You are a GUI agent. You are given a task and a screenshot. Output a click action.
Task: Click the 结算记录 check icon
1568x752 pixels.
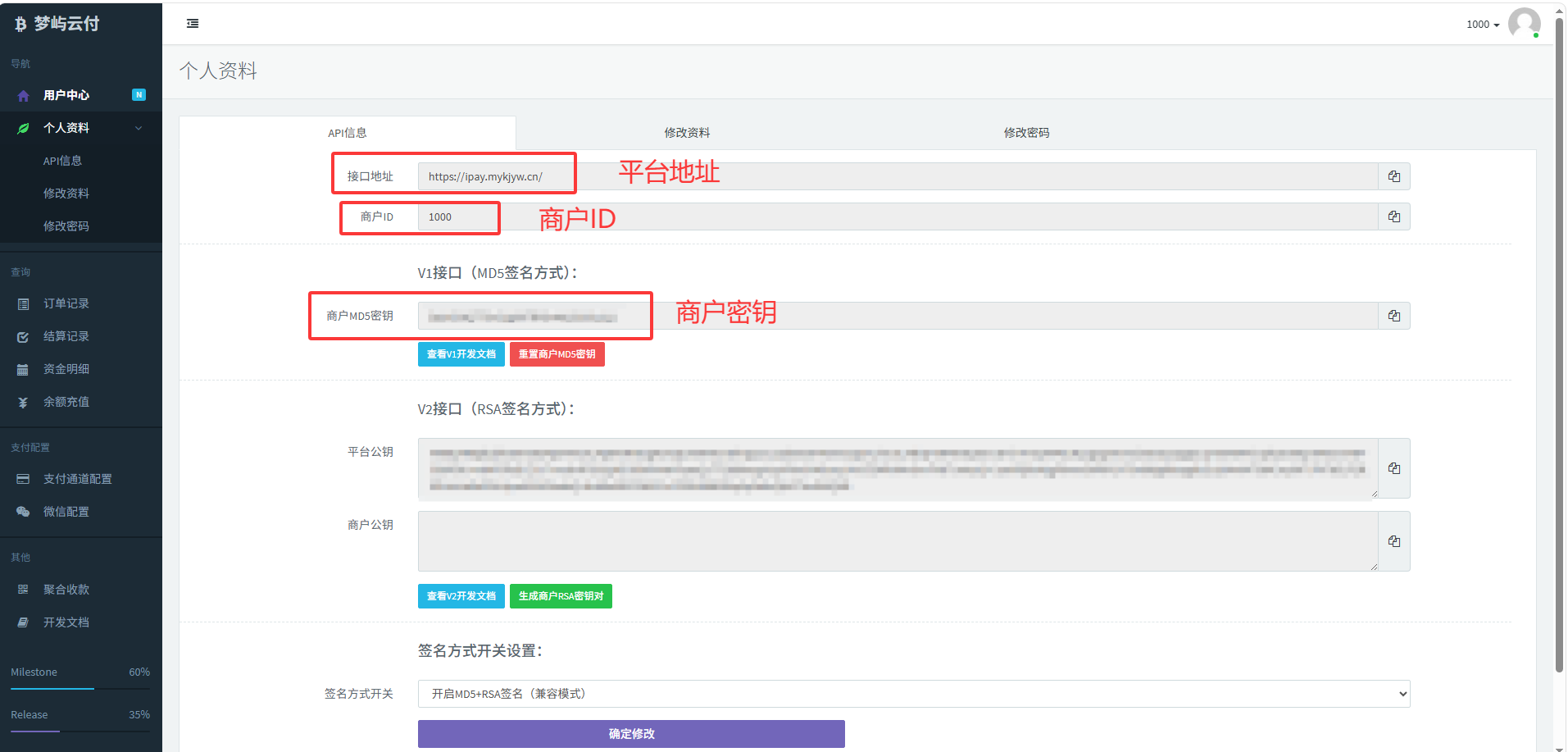coord(23,337)
